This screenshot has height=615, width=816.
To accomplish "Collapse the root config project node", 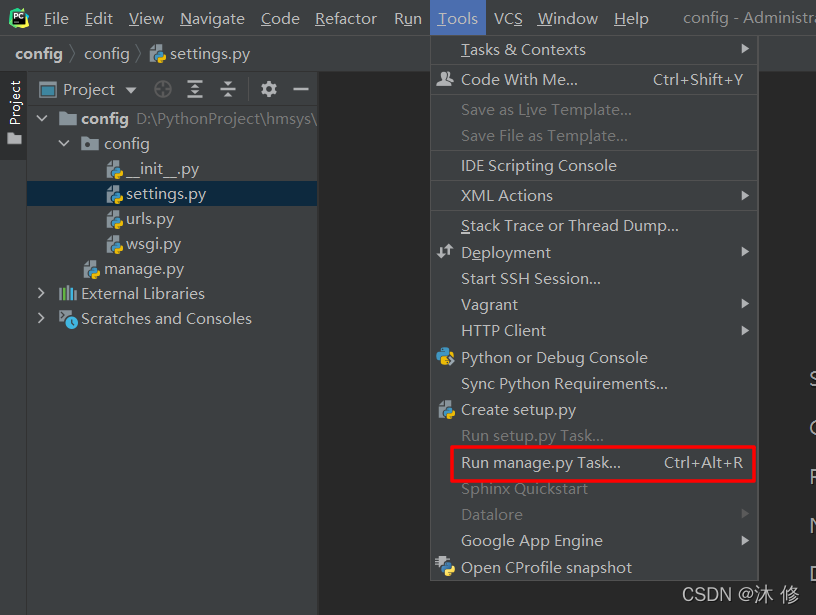I will (42, 119).
